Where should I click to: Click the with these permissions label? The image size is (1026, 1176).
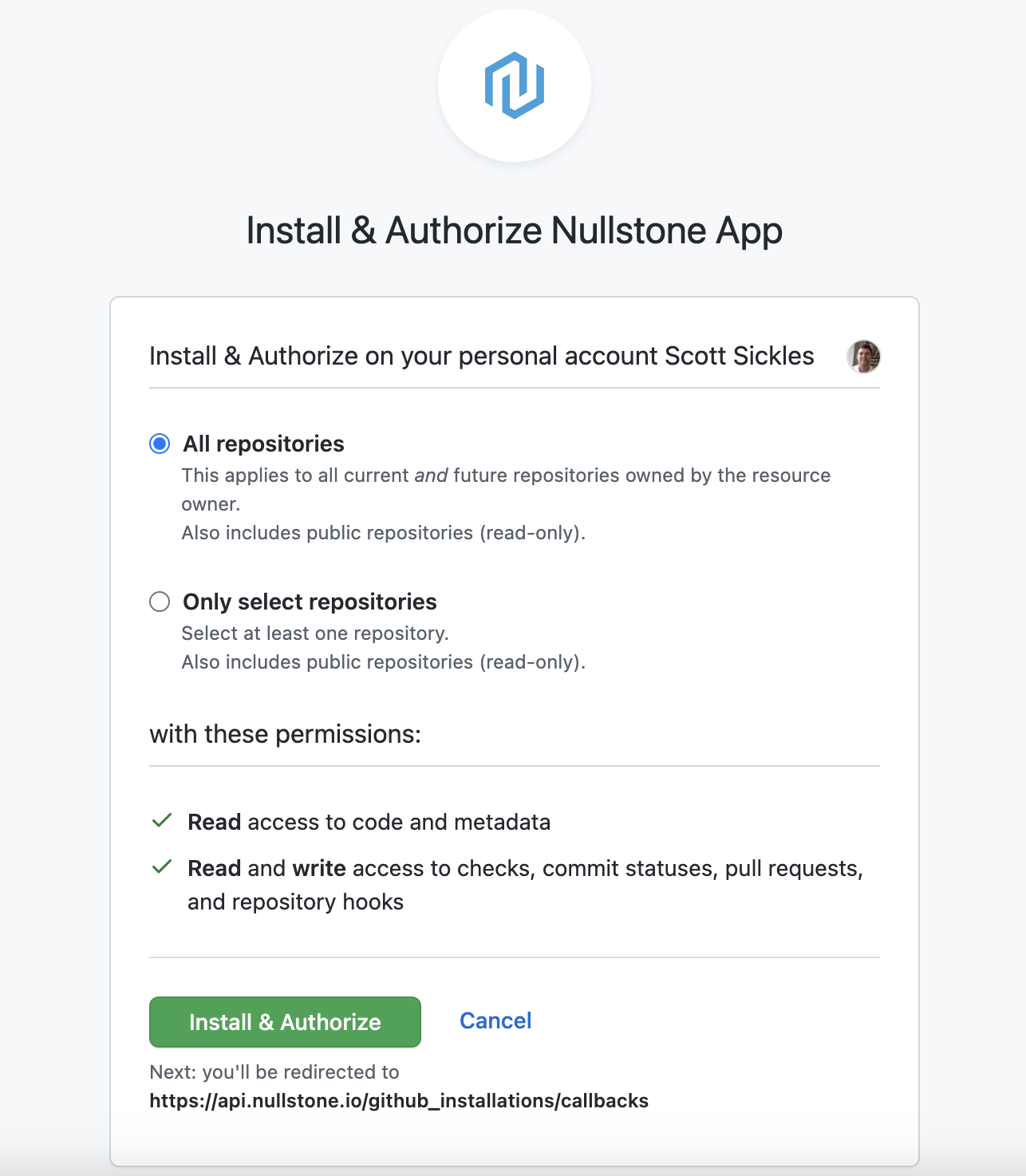[x=285, y=733]
